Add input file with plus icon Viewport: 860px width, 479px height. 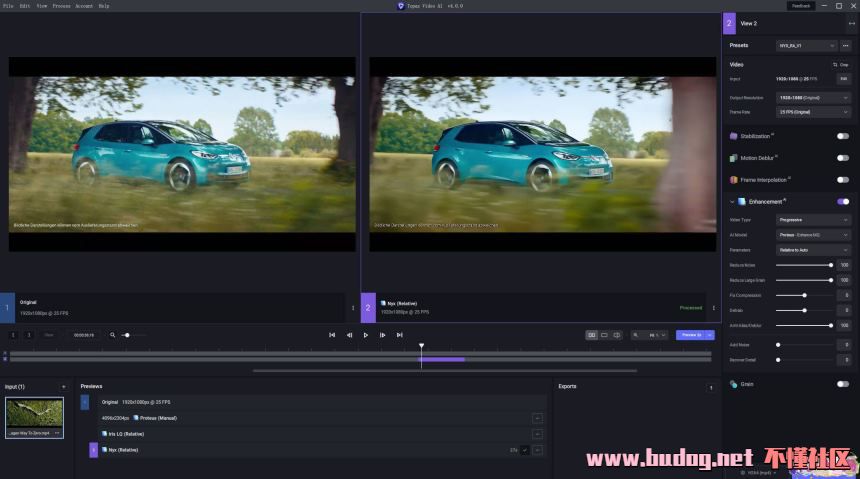click(x=63, y=386)
